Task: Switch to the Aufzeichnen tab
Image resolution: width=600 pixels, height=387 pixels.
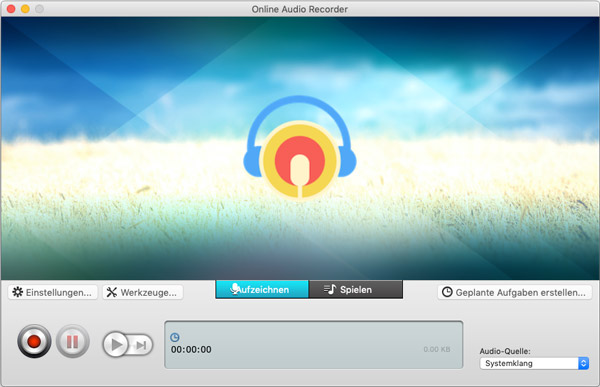Action: point(262,289)
